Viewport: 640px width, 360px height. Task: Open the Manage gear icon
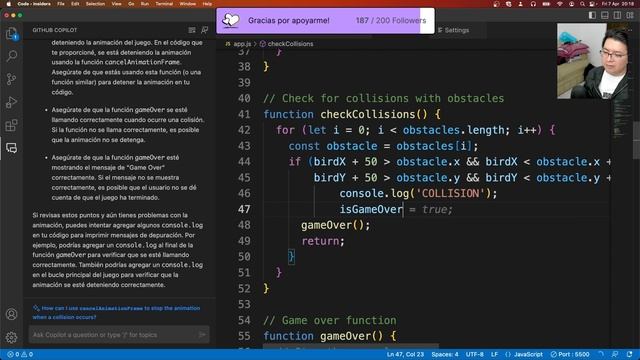[11, 337]
